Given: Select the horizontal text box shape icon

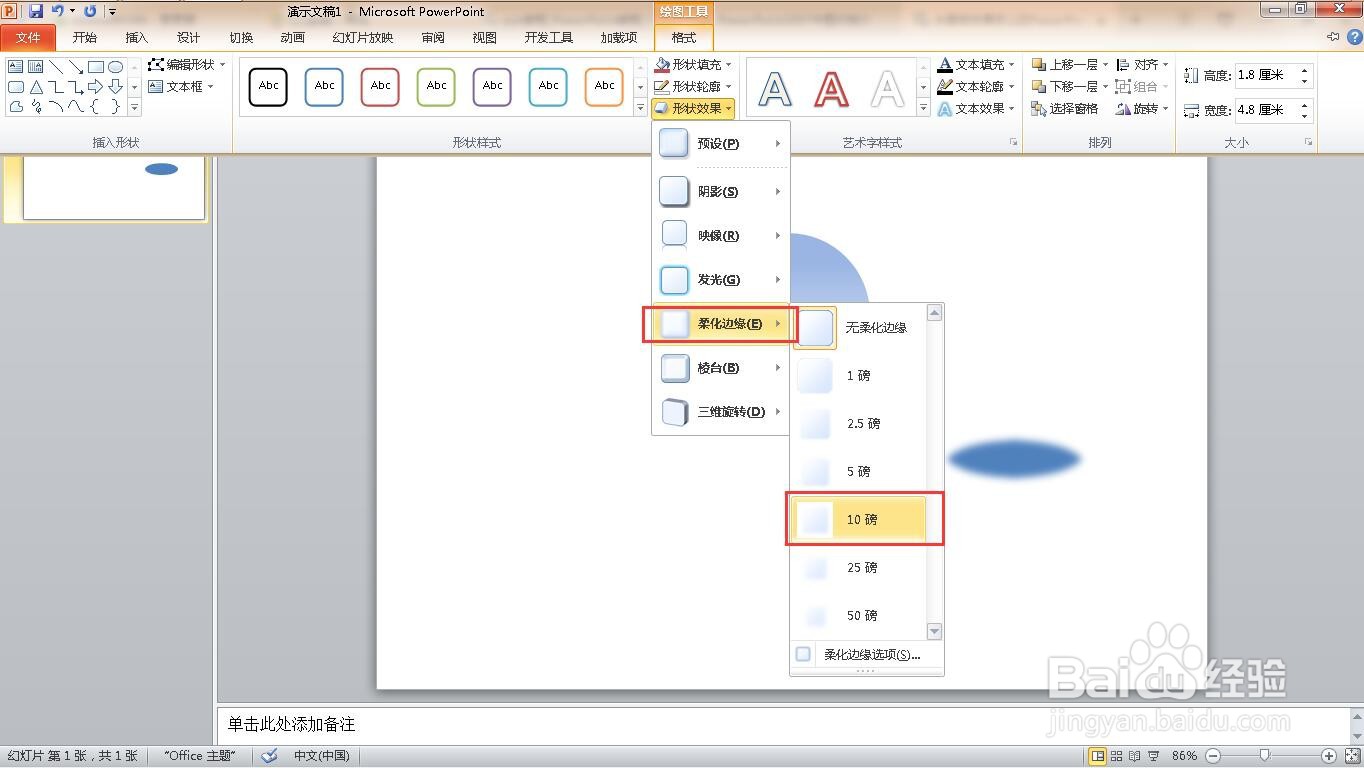Looking at the screenshot, I should click(16, 67).
